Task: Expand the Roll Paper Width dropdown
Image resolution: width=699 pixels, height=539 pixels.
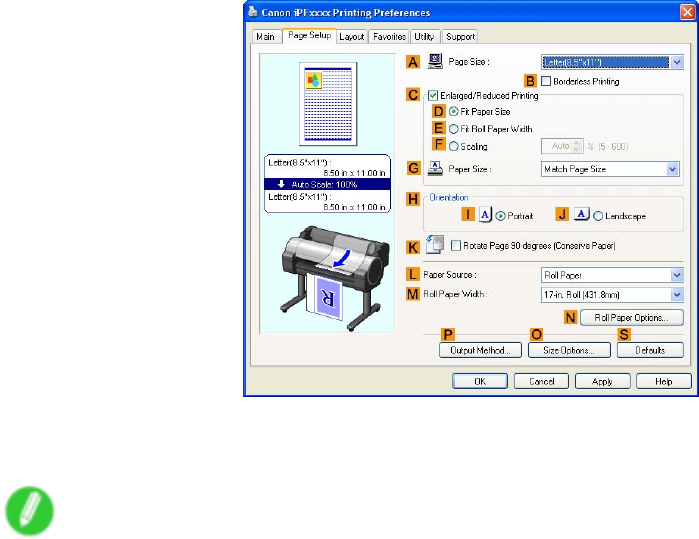Action: (612, 295)
